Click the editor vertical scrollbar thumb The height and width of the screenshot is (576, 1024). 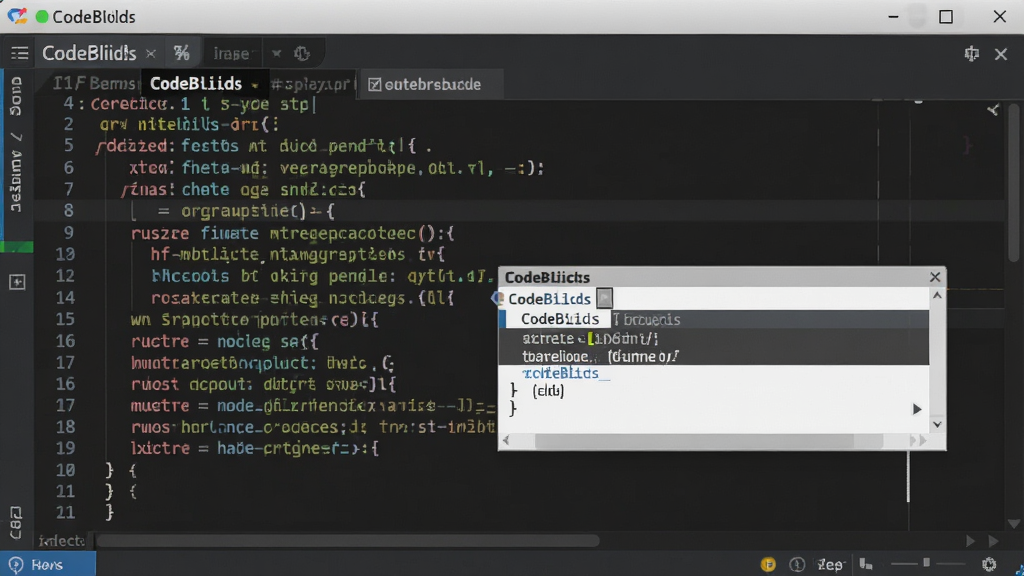[x=1014, y=183]
